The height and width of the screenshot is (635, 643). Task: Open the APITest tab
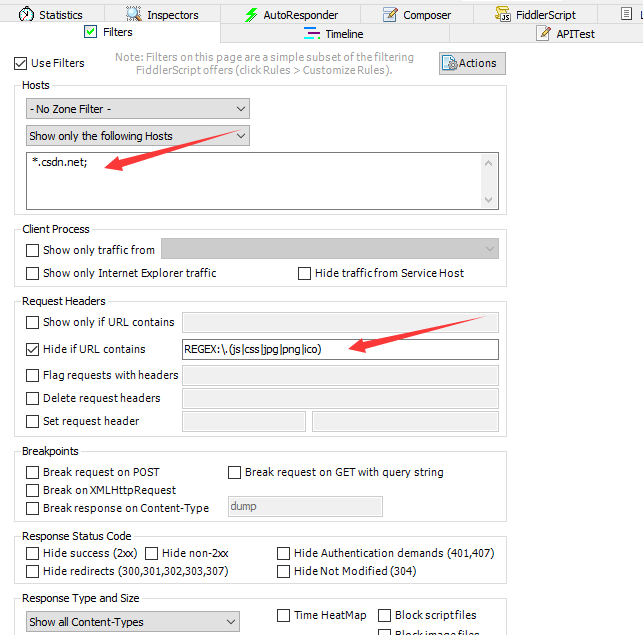[x=566, y=34]
